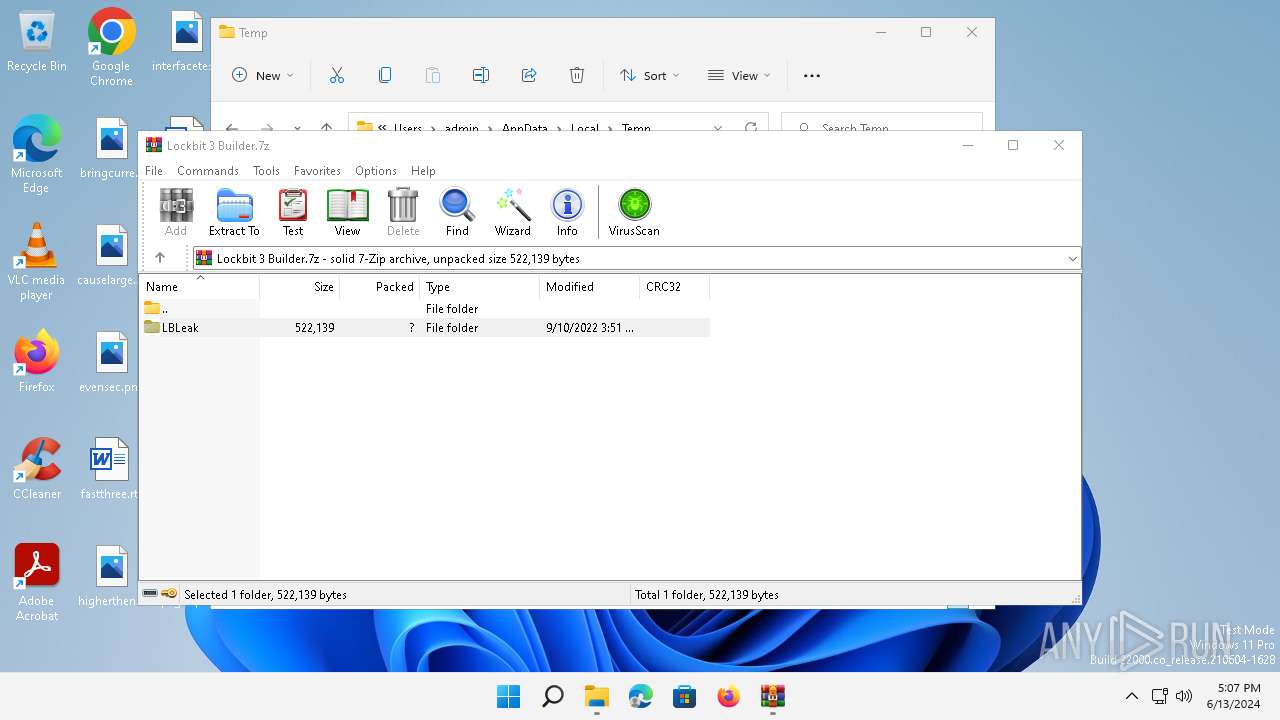Viewport: 1280px width, 720px height.
Task: Click the Paste icon in Explorer
Action: click(433, 75)
